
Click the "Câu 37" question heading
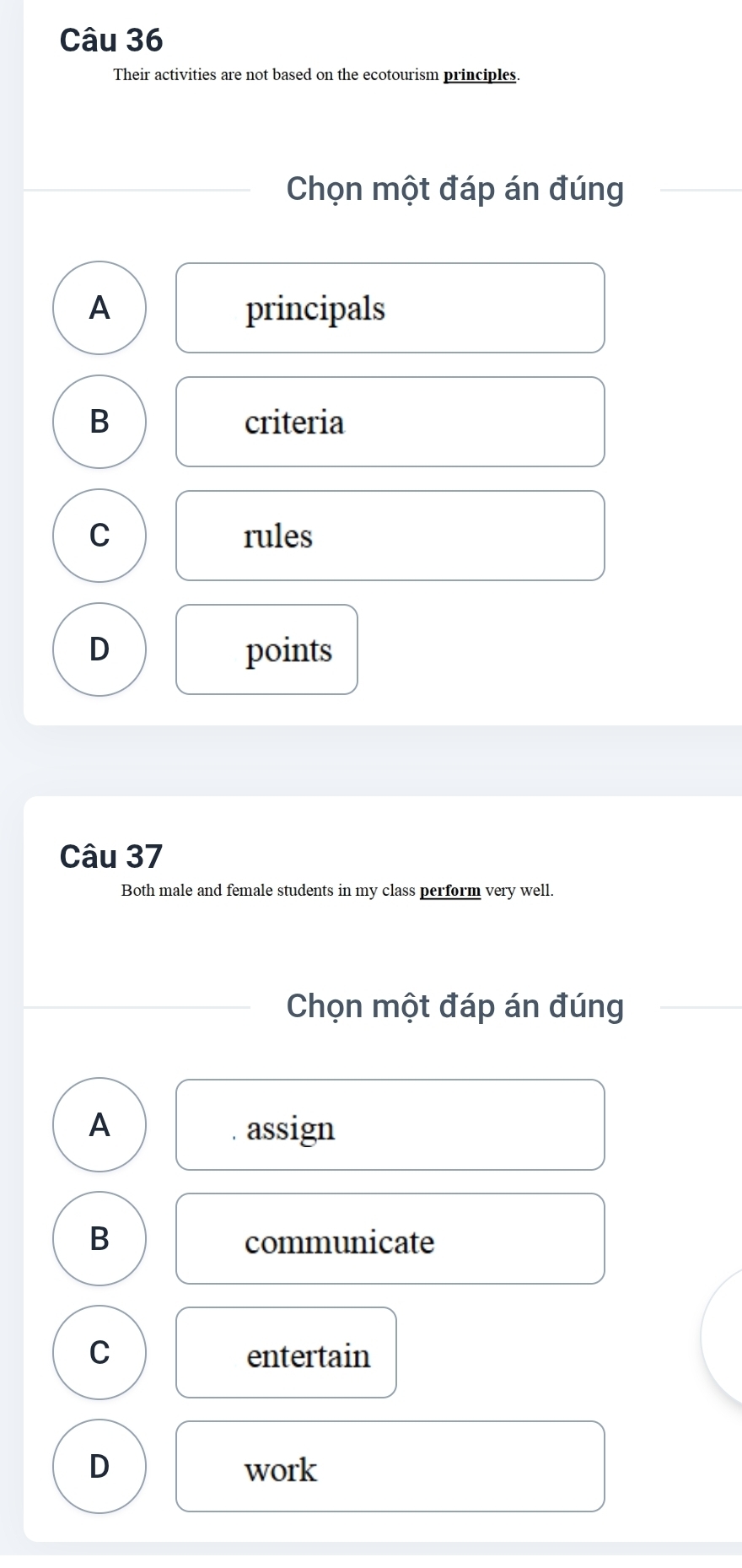coord(111,856)
